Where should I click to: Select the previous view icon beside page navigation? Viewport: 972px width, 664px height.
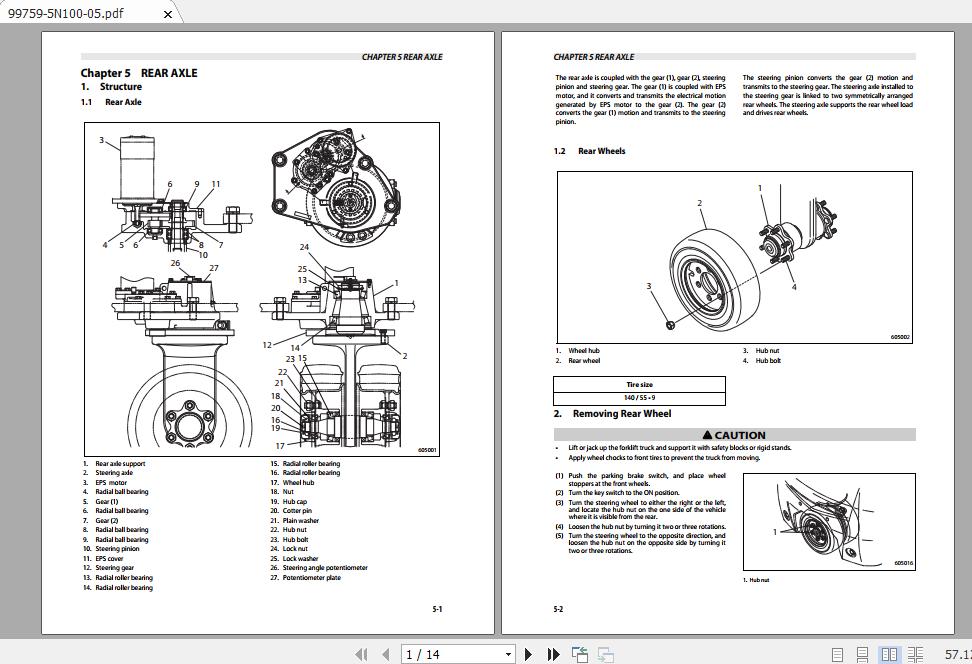(580, 653)
